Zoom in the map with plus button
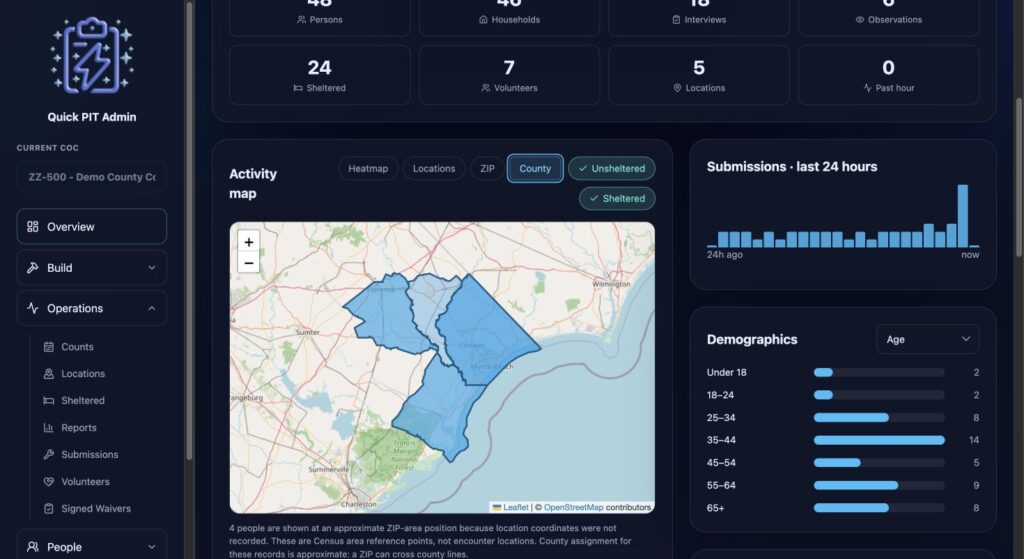Image resolution: width=1024 pixels, height=559 pixels. [249, 242]
